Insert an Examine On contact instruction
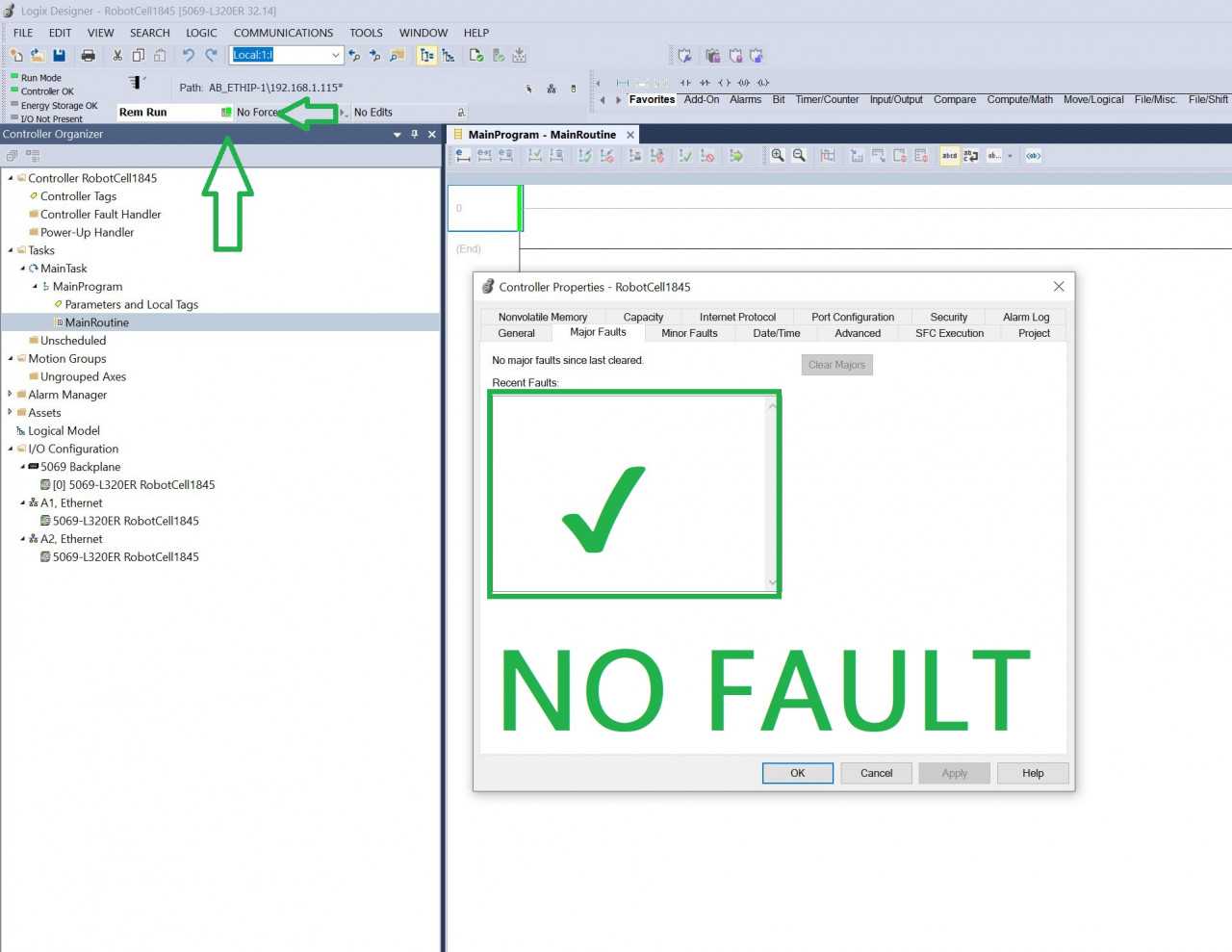Image resolution: width=1232 pixels, height=952 pixels. [x=685, y=83]
